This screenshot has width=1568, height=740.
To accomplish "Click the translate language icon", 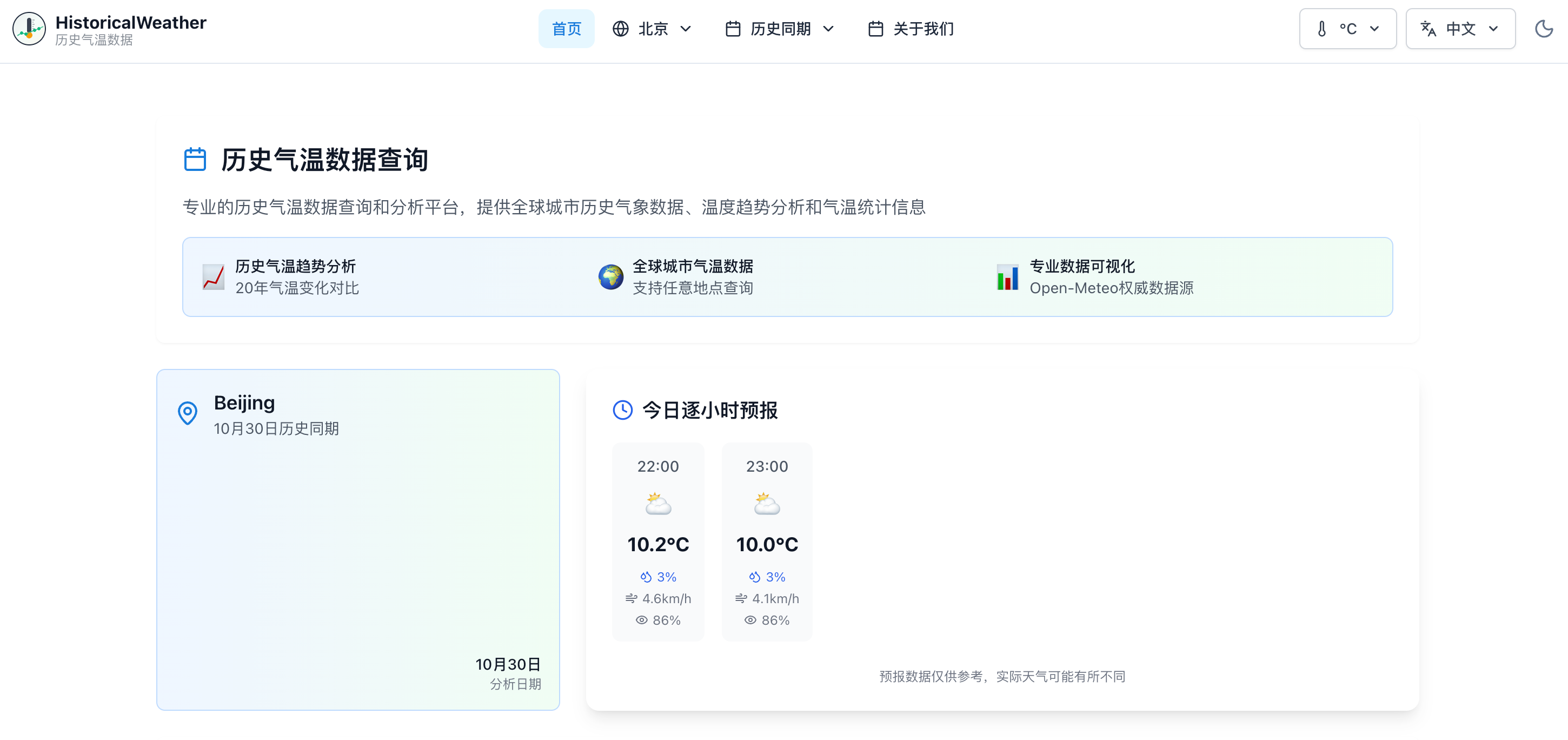I will 1428,29.
